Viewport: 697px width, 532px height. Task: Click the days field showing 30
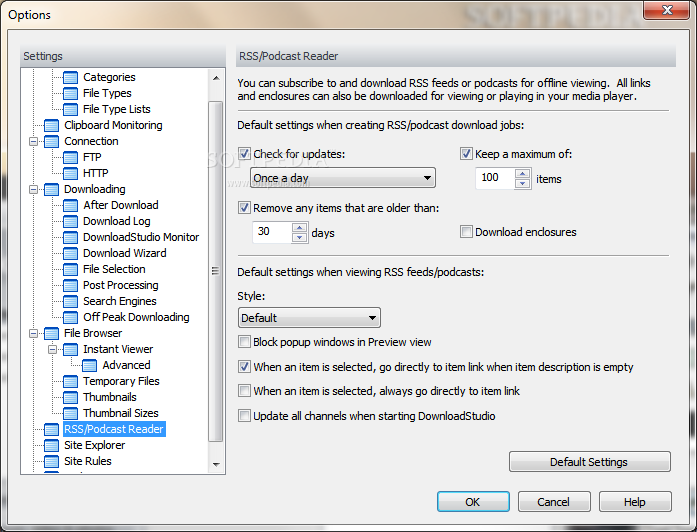(x=272, y=232)
